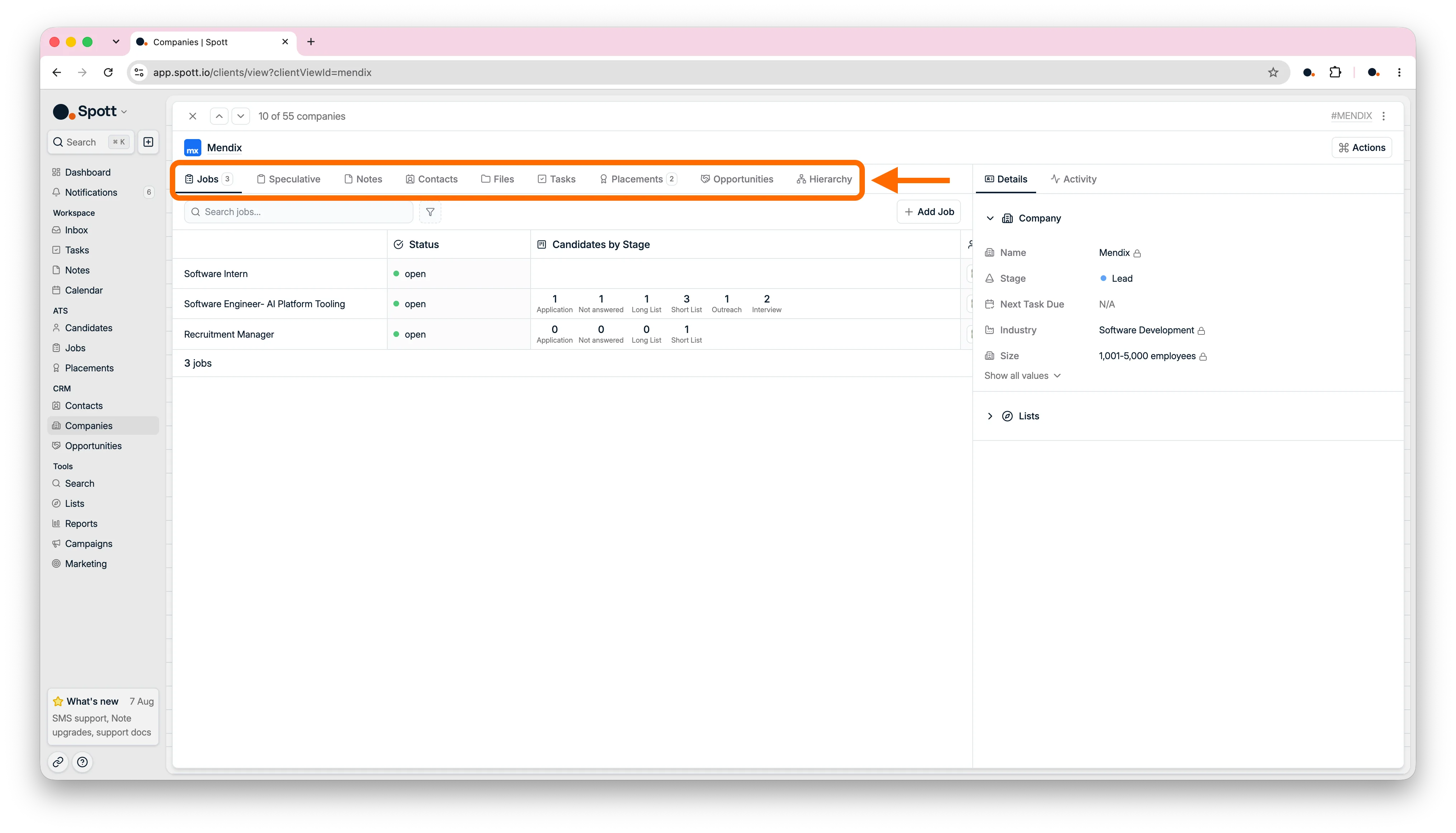The height and width of the screenshot is (833, 1456).
Task: Open the Spott workspace dropdown
Action: point(90,111)
